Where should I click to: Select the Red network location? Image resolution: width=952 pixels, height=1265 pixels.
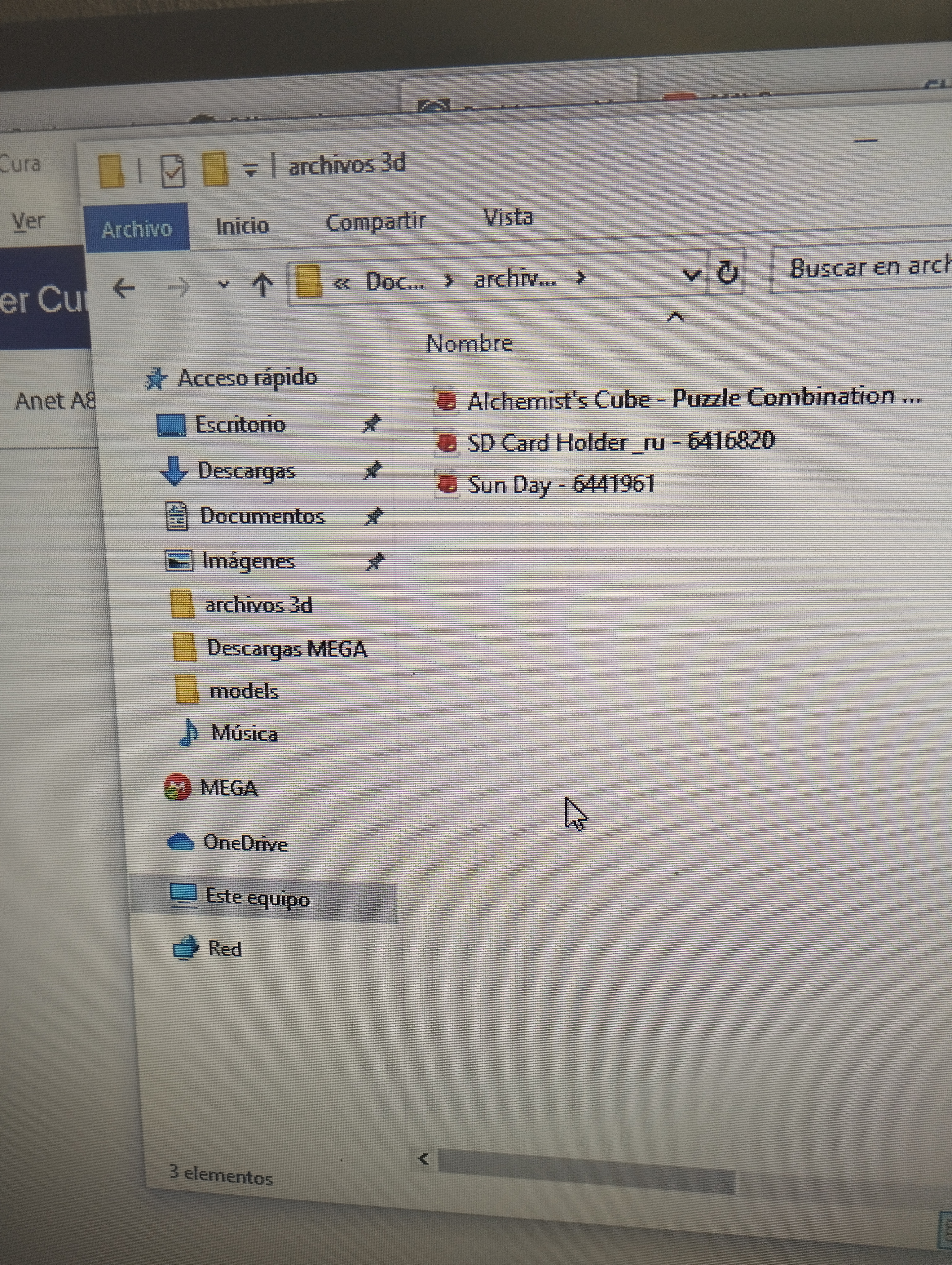(224, 949)
